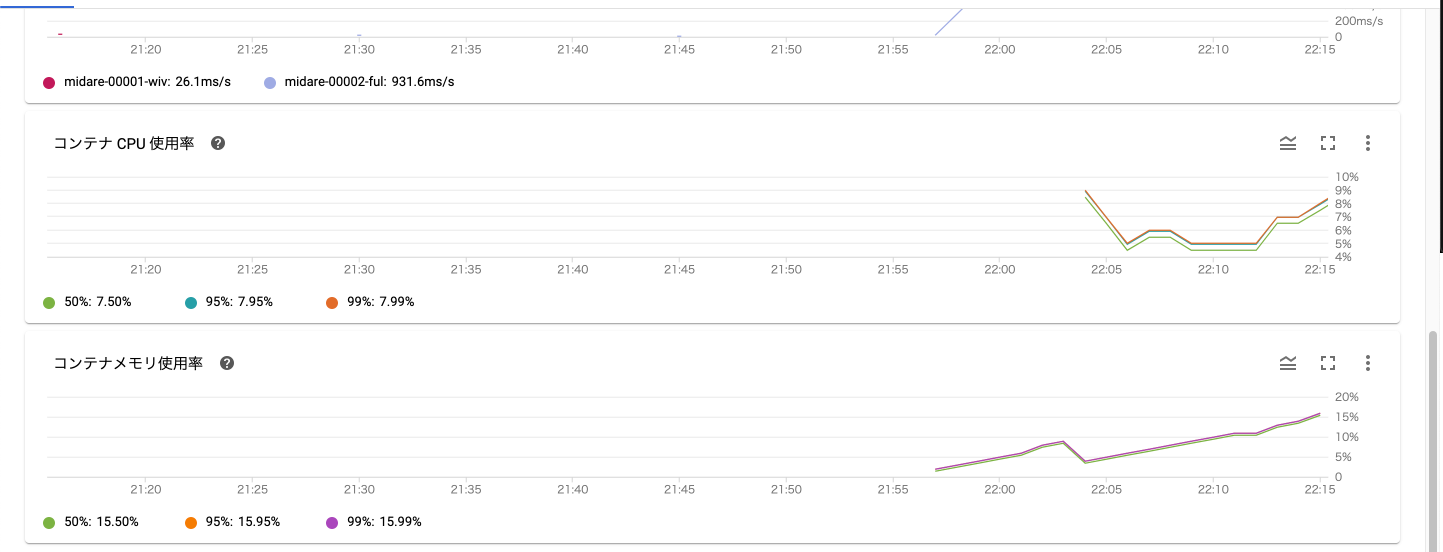Screen dimensions: 1443x552
Task: Click the page's vertical scrollbar thumb
Action: coord(1435,440)
